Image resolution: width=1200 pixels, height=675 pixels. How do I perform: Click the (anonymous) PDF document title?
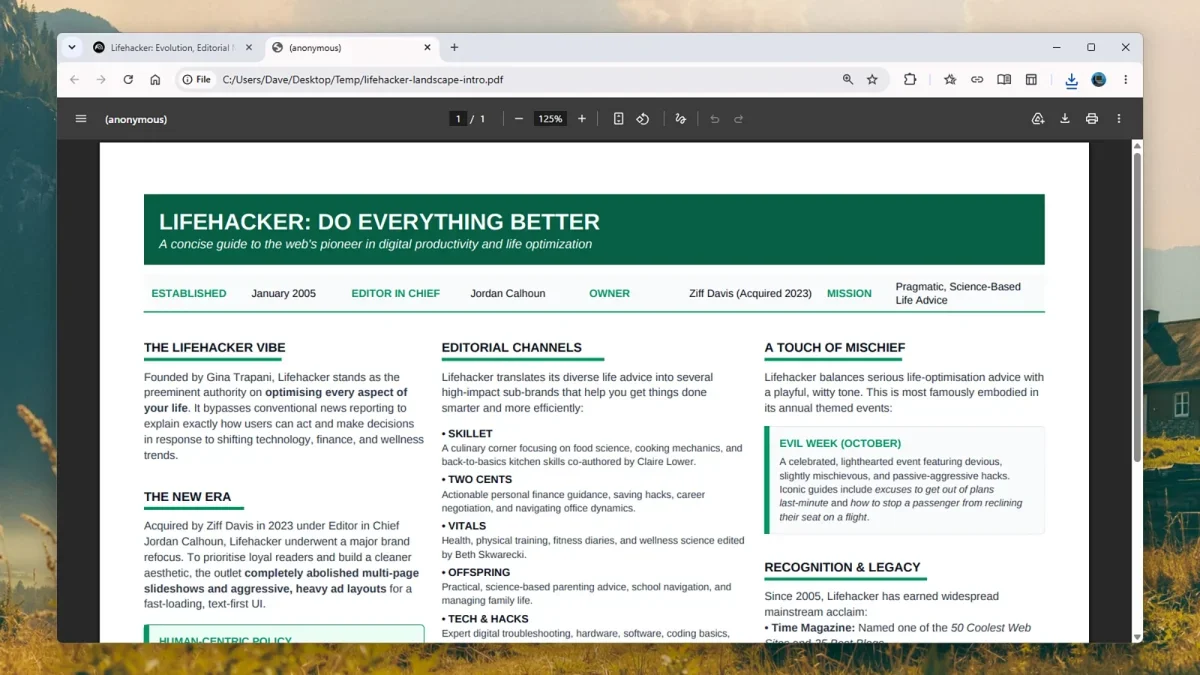tap(136, 119)
